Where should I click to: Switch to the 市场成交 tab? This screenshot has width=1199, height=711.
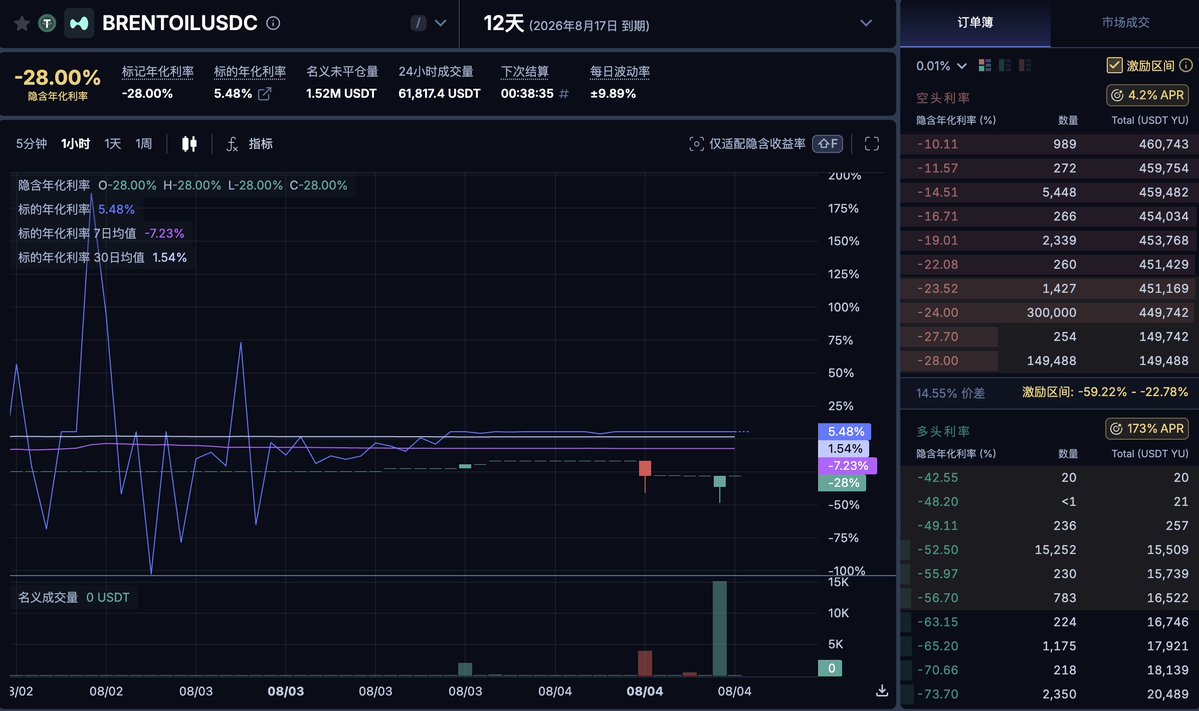[x=1125, y=22]
